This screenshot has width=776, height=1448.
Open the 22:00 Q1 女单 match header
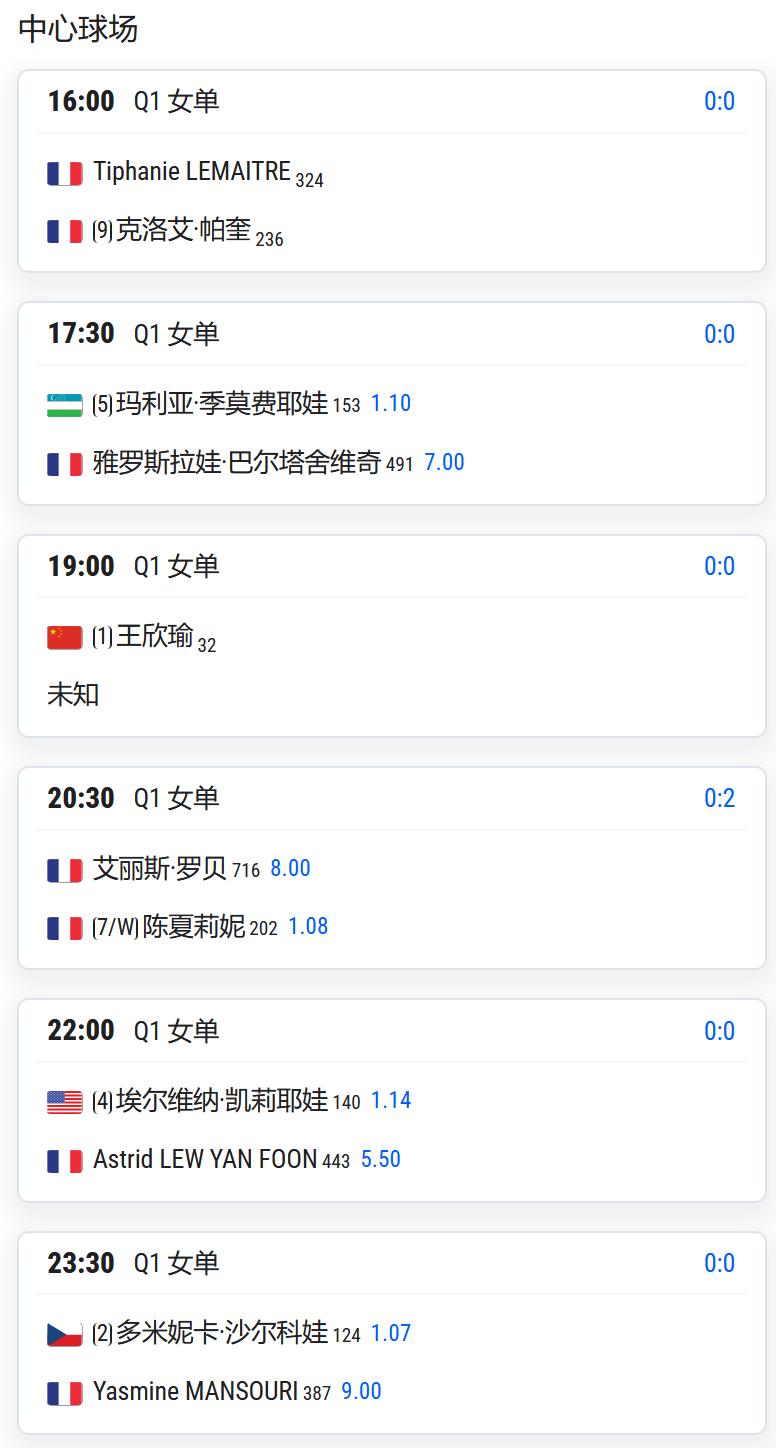tap(392, 1031)
